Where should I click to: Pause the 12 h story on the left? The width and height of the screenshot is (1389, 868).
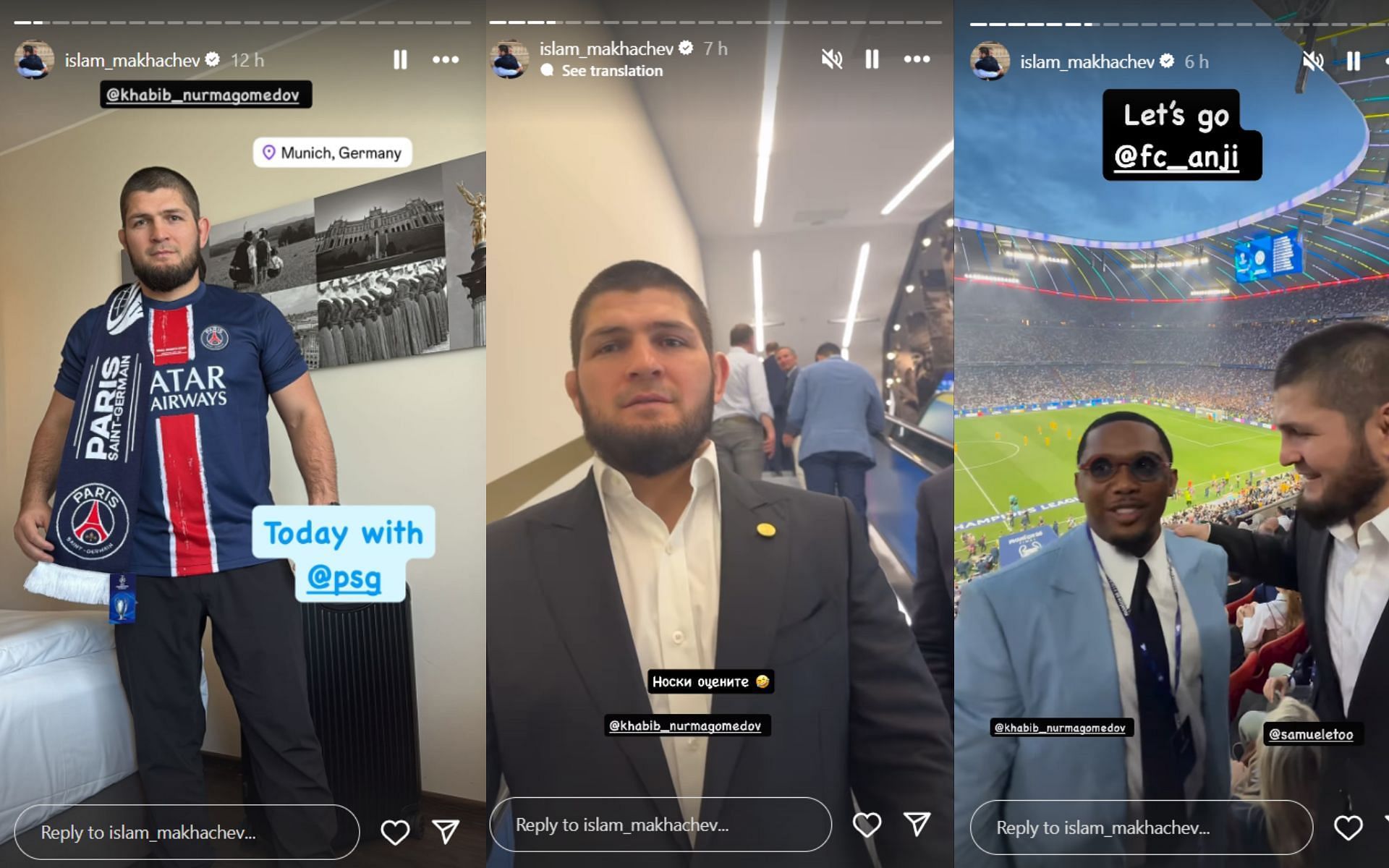pos(400,60)
